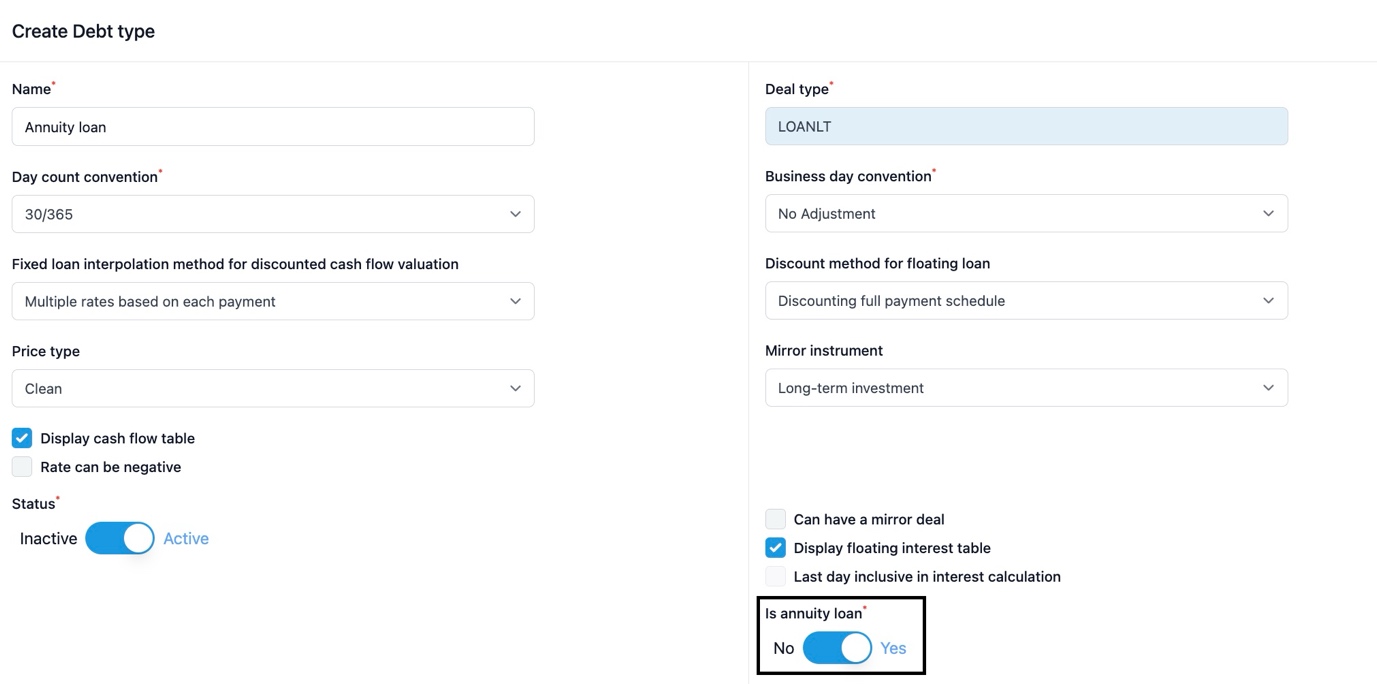The width and height of the screenshot is (1377, 684).
Task: Click the Display floating interest table label
Action: (x=892, y=548)
